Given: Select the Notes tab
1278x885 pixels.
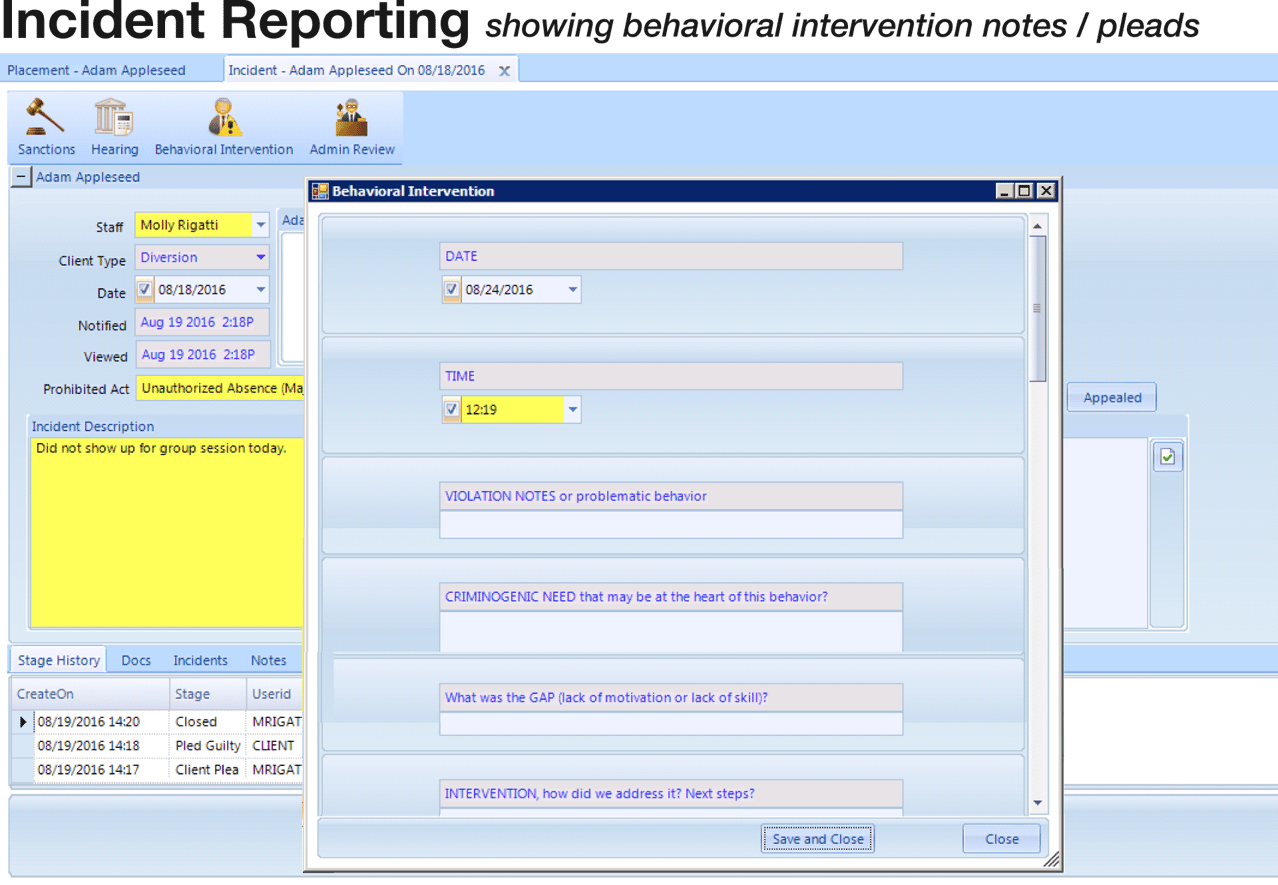Looking at the screenshot, I should 267,660.
